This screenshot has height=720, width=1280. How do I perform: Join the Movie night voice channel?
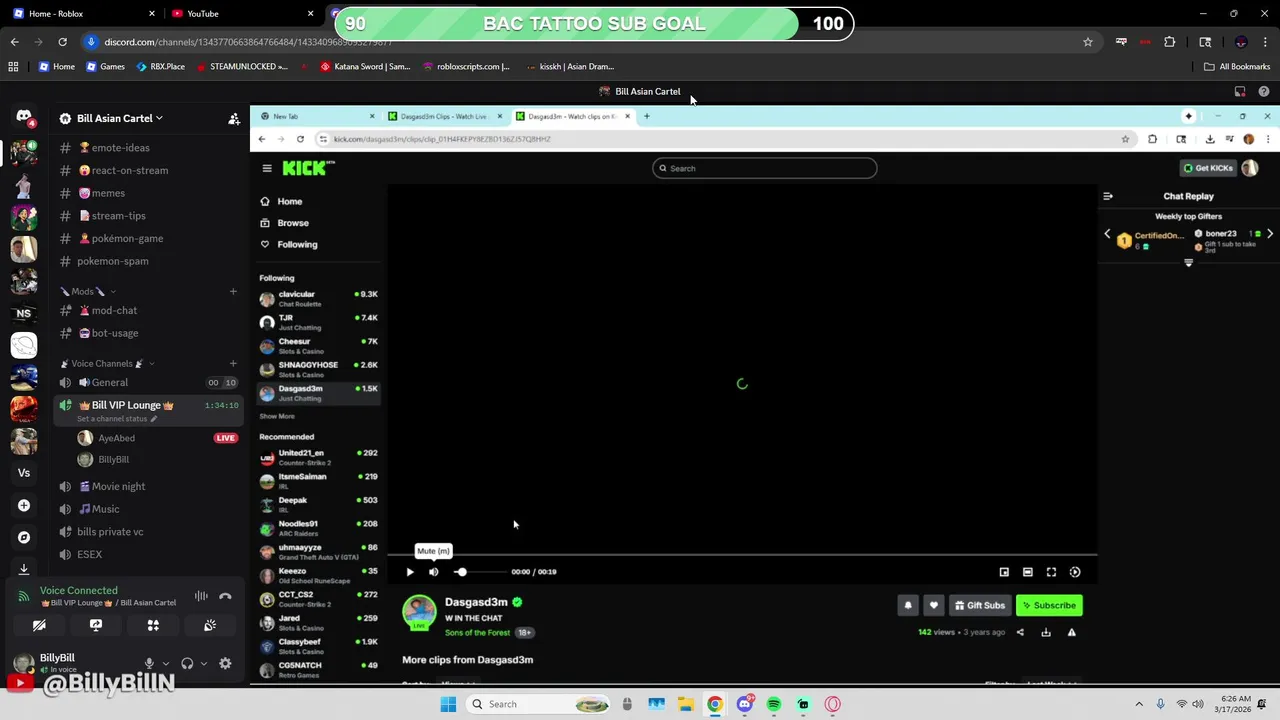[x=148, y=486]
